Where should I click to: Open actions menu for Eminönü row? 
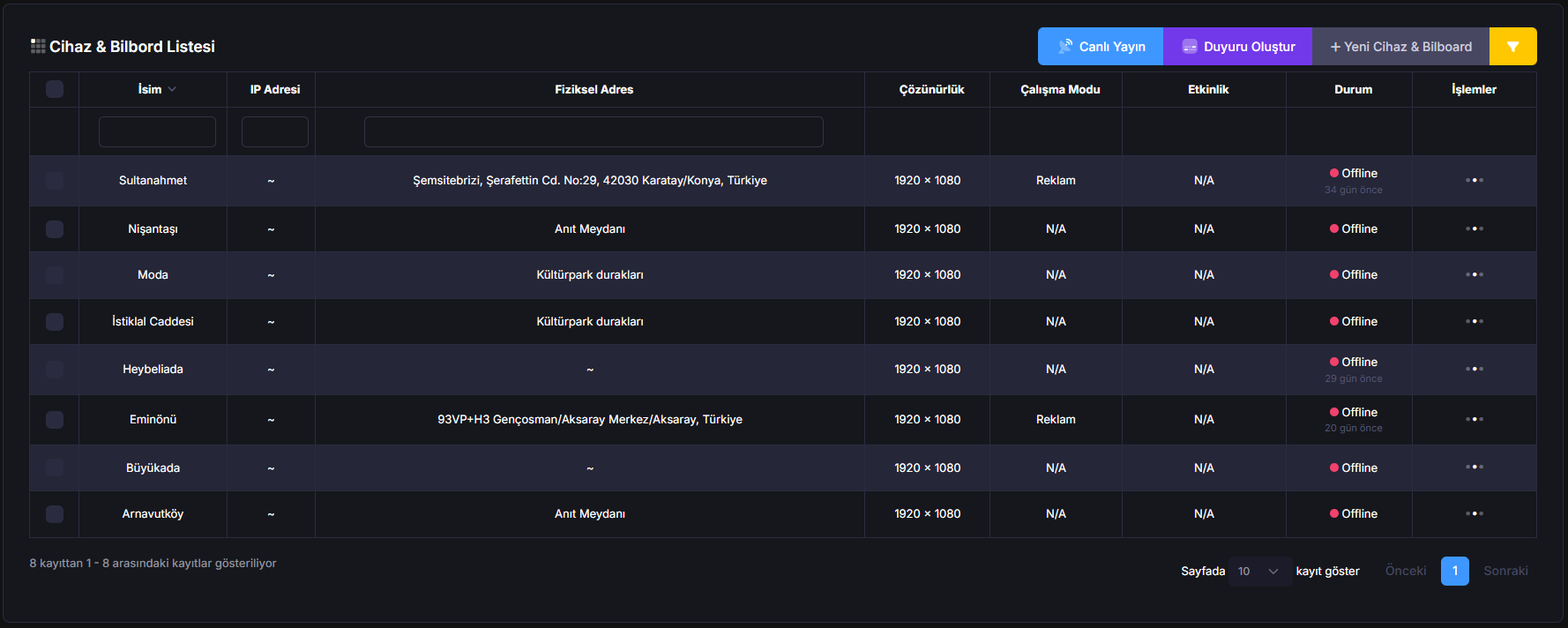pos(1474,420)
